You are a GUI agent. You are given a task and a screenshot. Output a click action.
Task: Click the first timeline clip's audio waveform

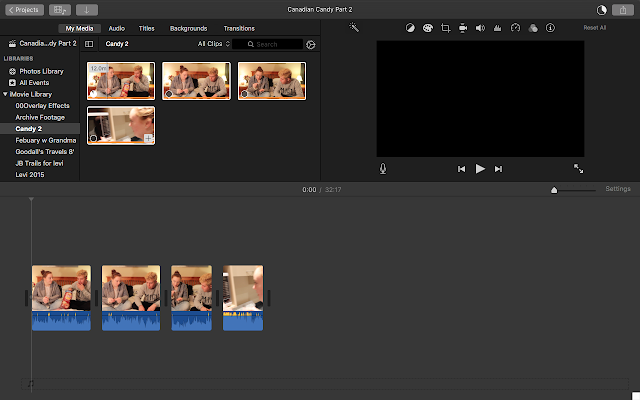61,321
